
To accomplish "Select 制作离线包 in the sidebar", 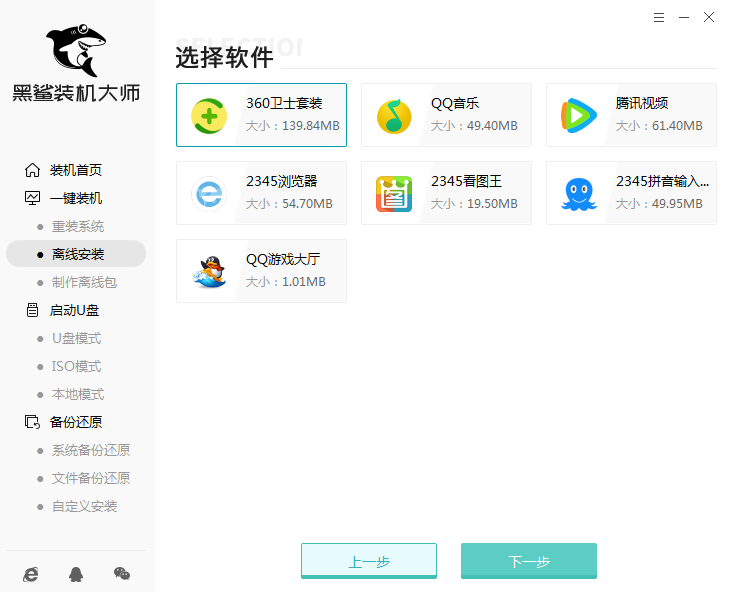I will coord(84,282).
